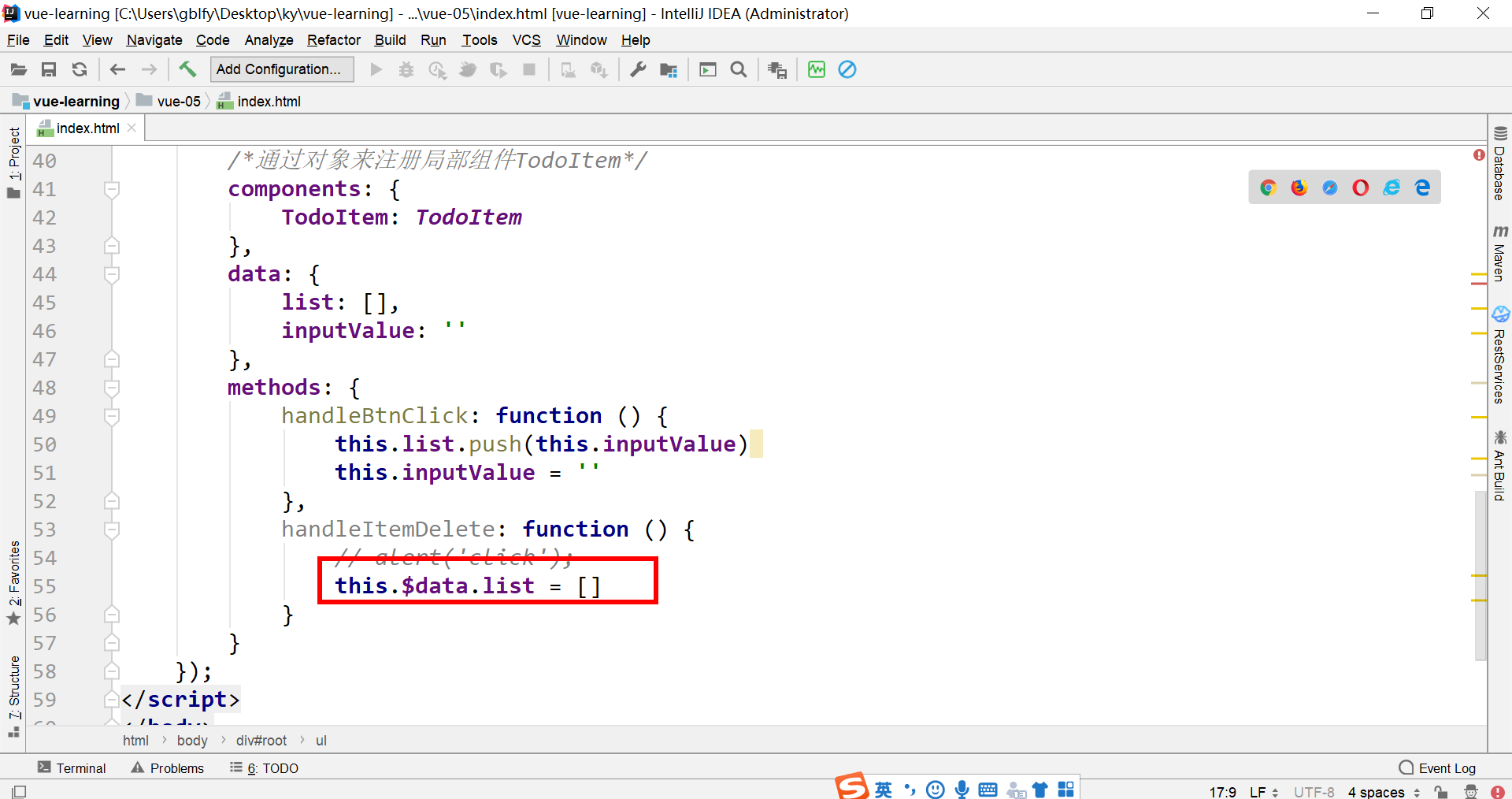Open the LF line separator dropdown
Image resolution: width=1512 pixels, height=799 pixels.
click(x=1264, y=792)
